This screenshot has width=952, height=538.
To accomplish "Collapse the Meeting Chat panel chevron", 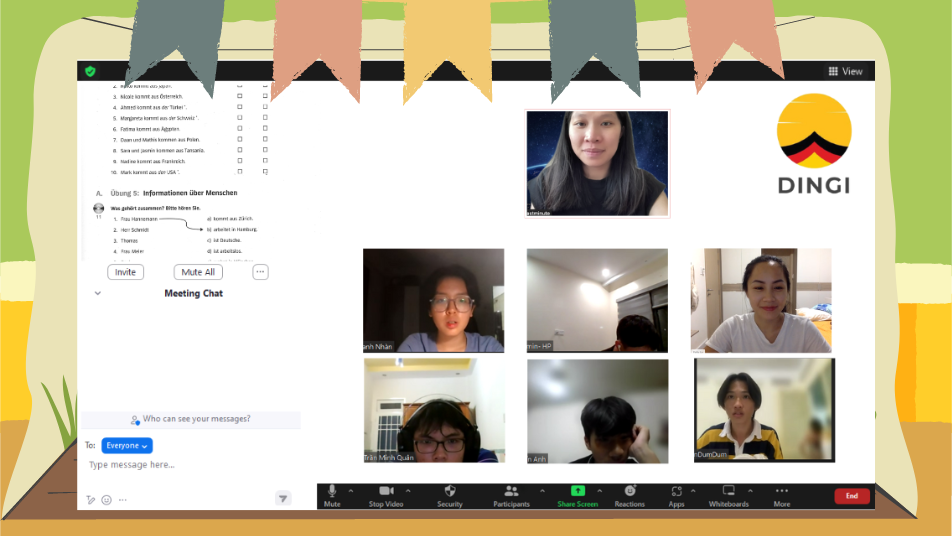I will [97, 293].
